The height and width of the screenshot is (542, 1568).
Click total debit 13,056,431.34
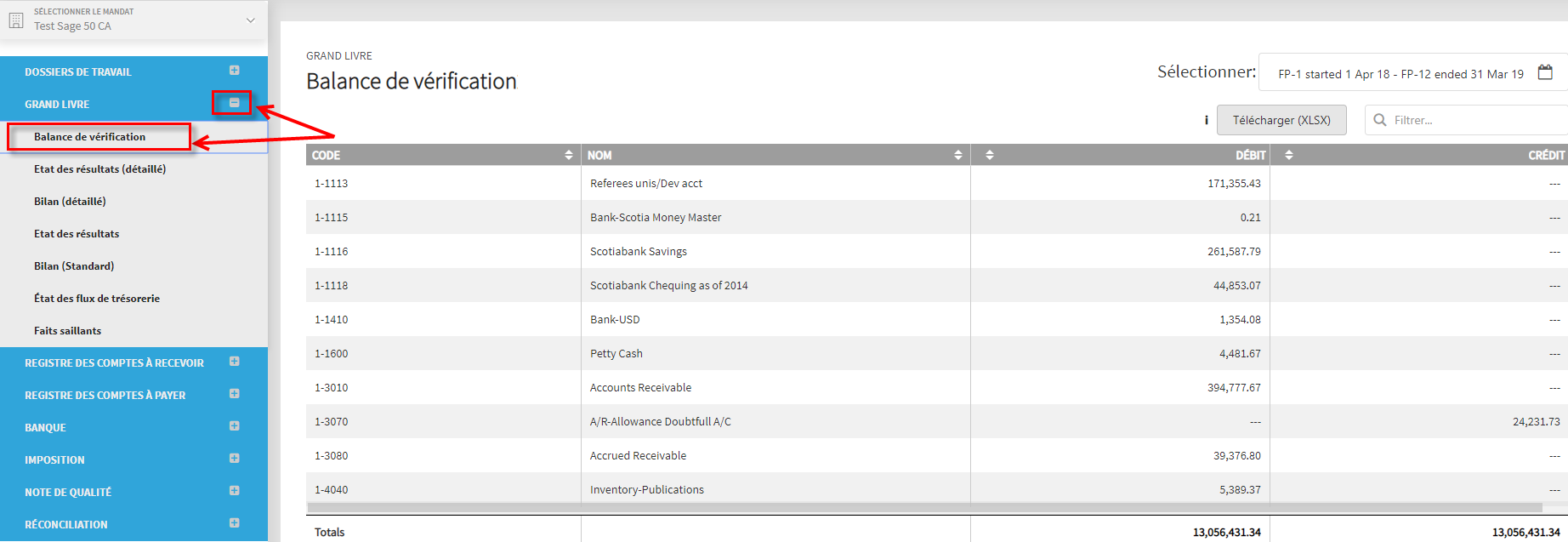[1227, 532]
